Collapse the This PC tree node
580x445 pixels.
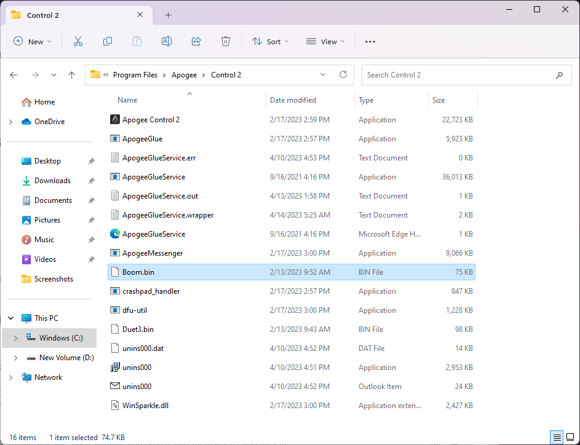[11, 318]
